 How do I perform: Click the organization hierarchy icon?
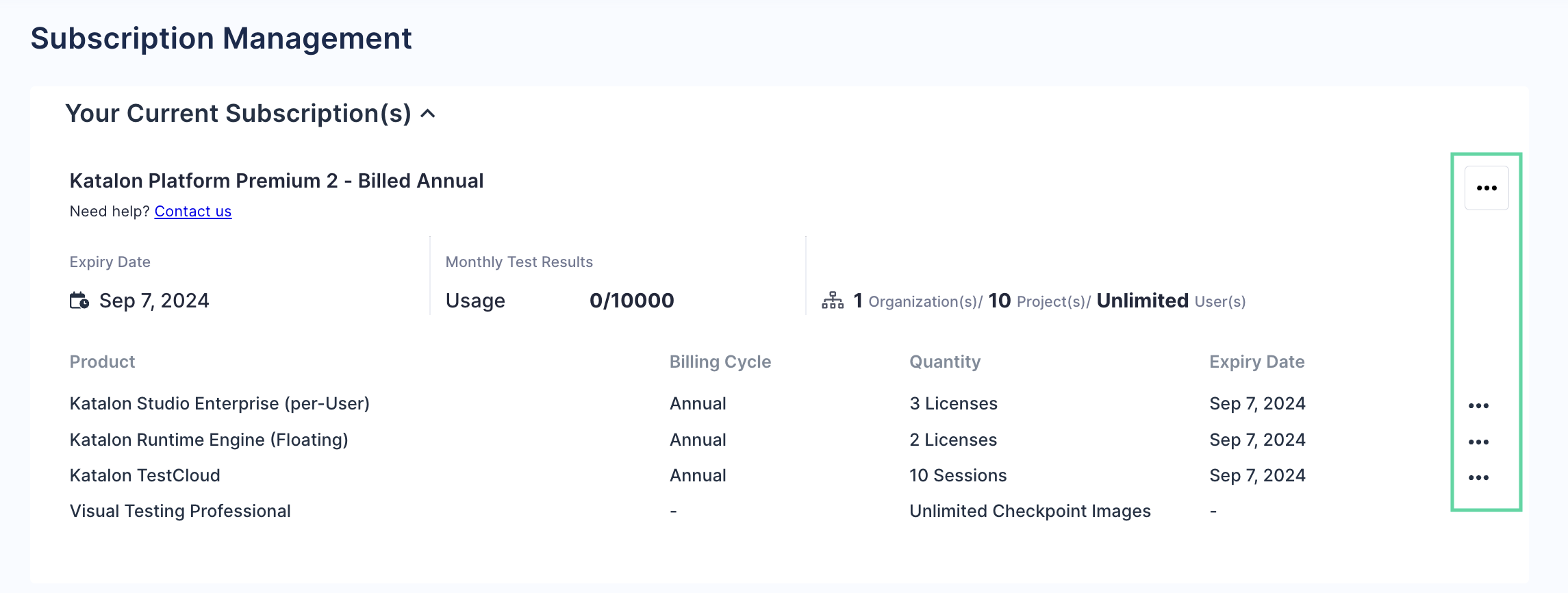(832, 301)
